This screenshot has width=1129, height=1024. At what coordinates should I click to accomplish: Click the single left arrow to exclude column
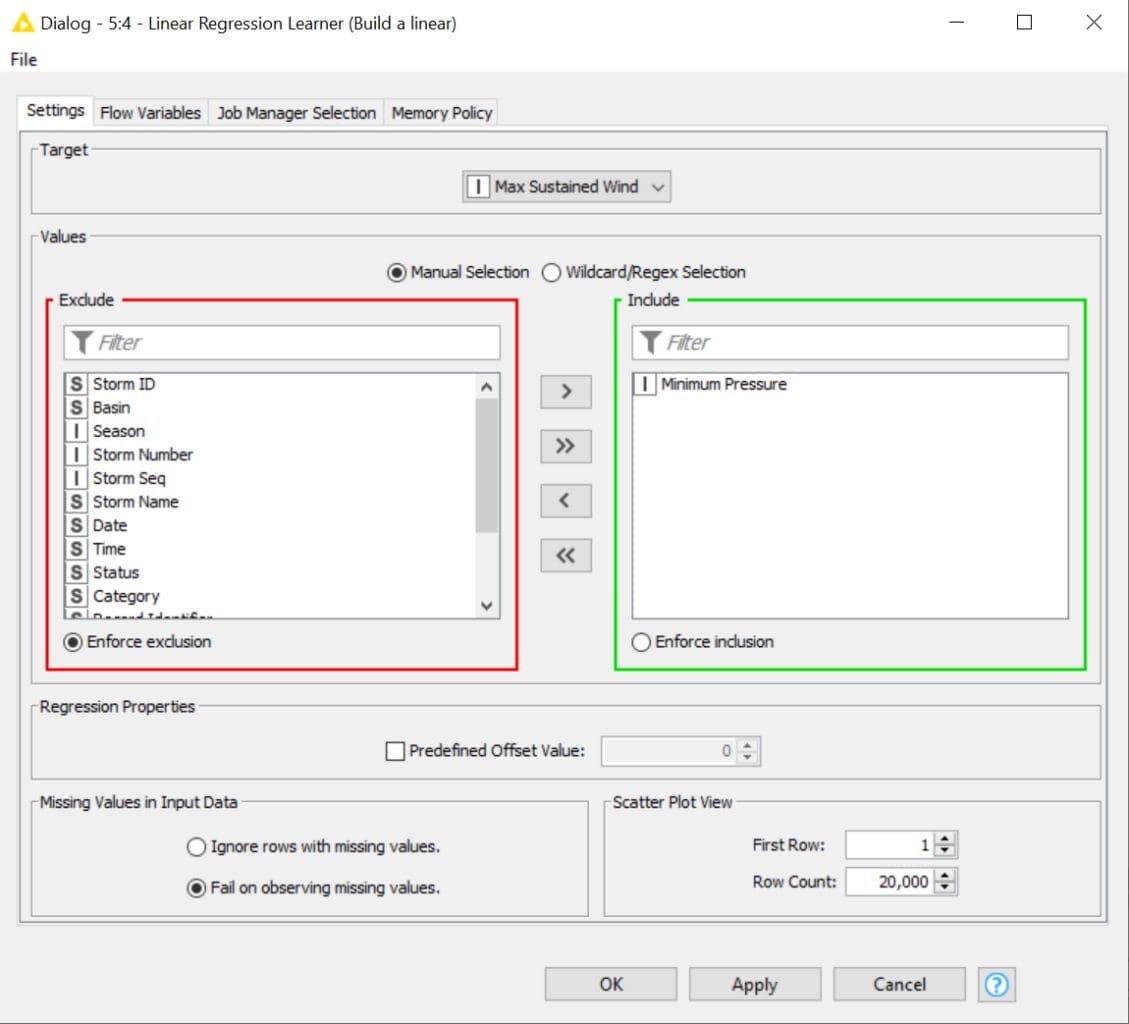(566, 501)
